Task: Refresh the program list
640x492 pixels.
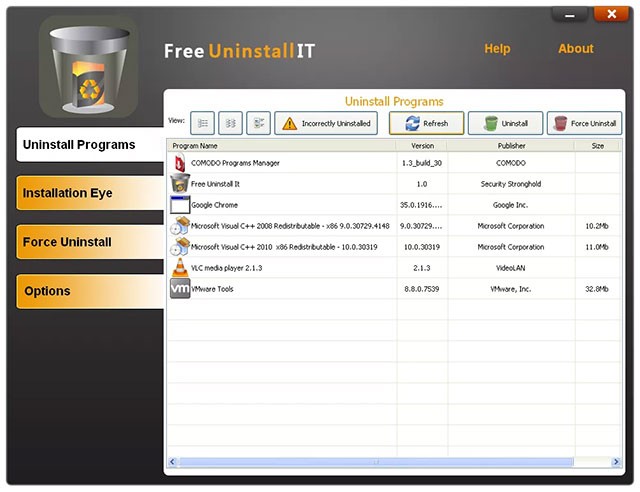Action: [426, 123]
